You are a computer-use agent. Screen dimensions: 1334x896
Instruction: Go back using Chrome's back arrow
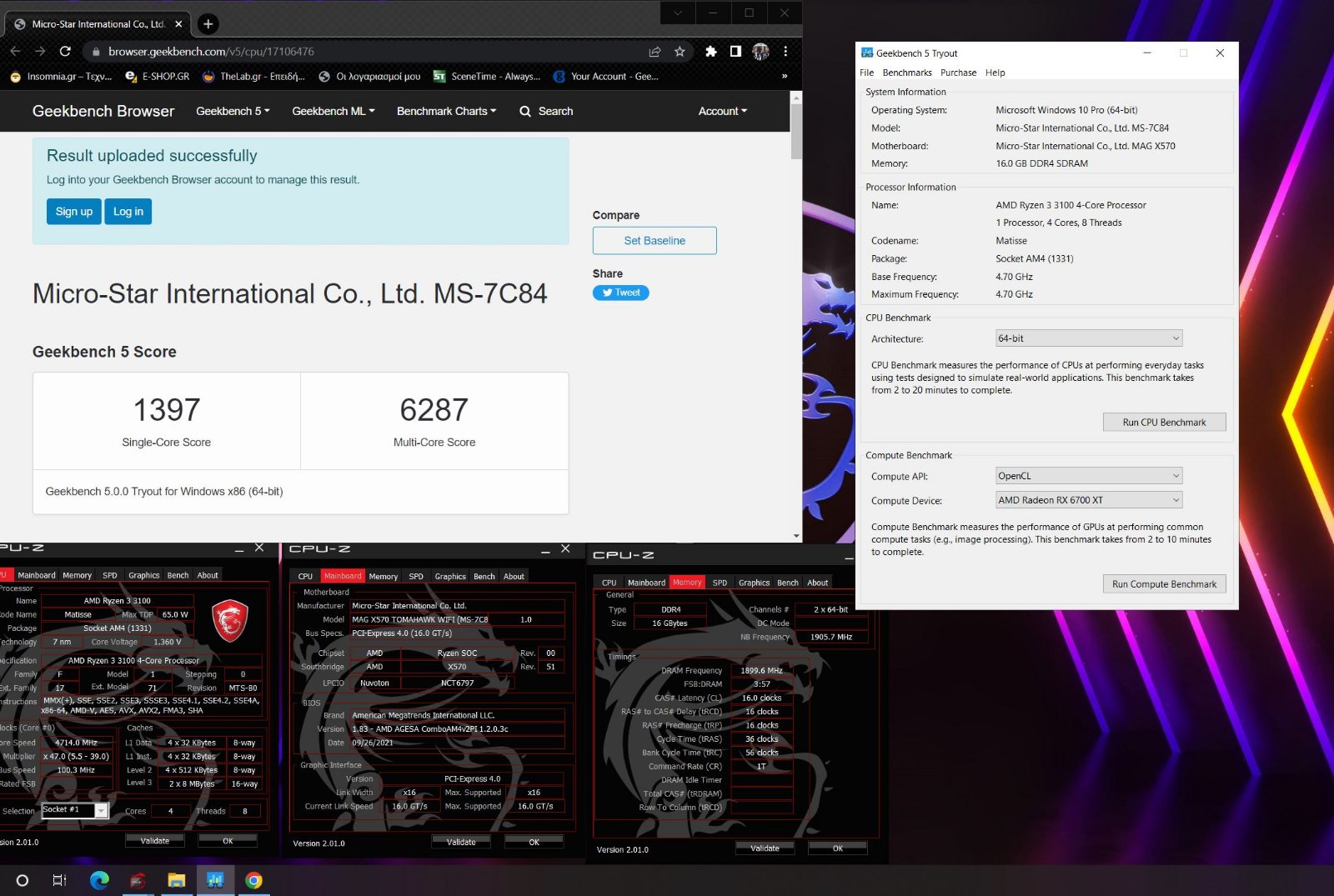(x=15, y=52)
